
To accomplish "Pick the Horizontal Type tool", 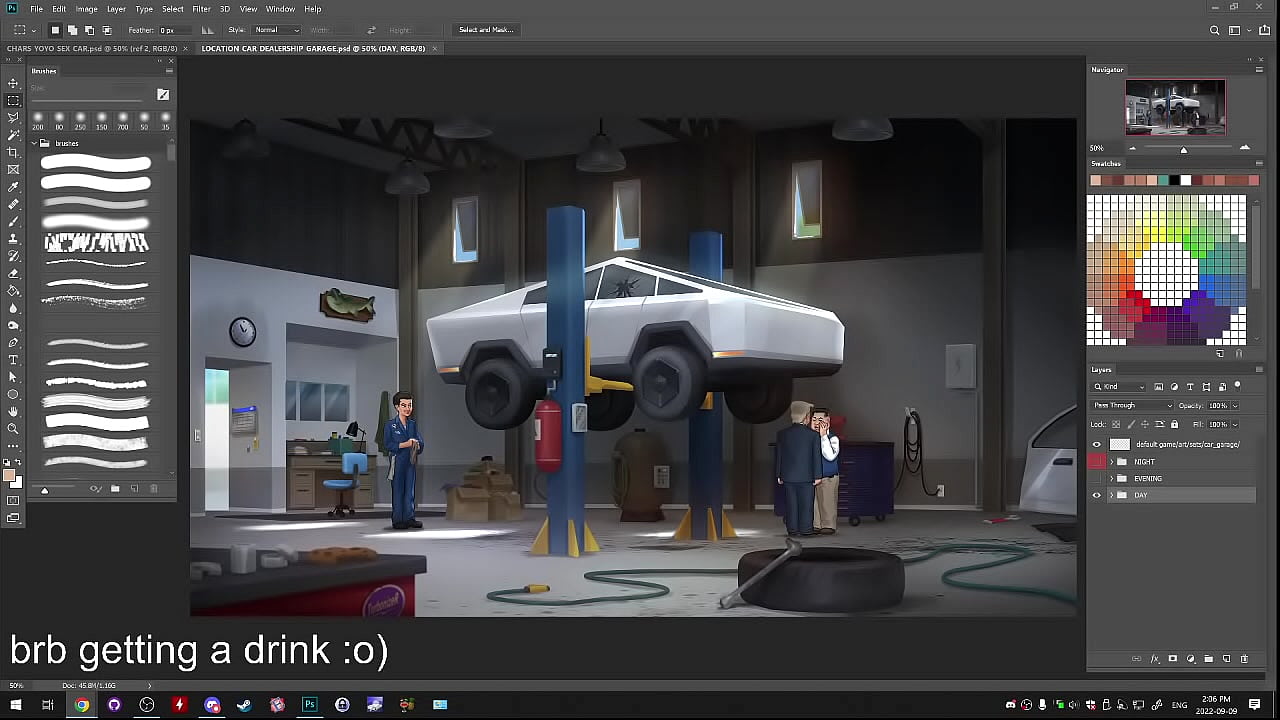I will 13,359.
